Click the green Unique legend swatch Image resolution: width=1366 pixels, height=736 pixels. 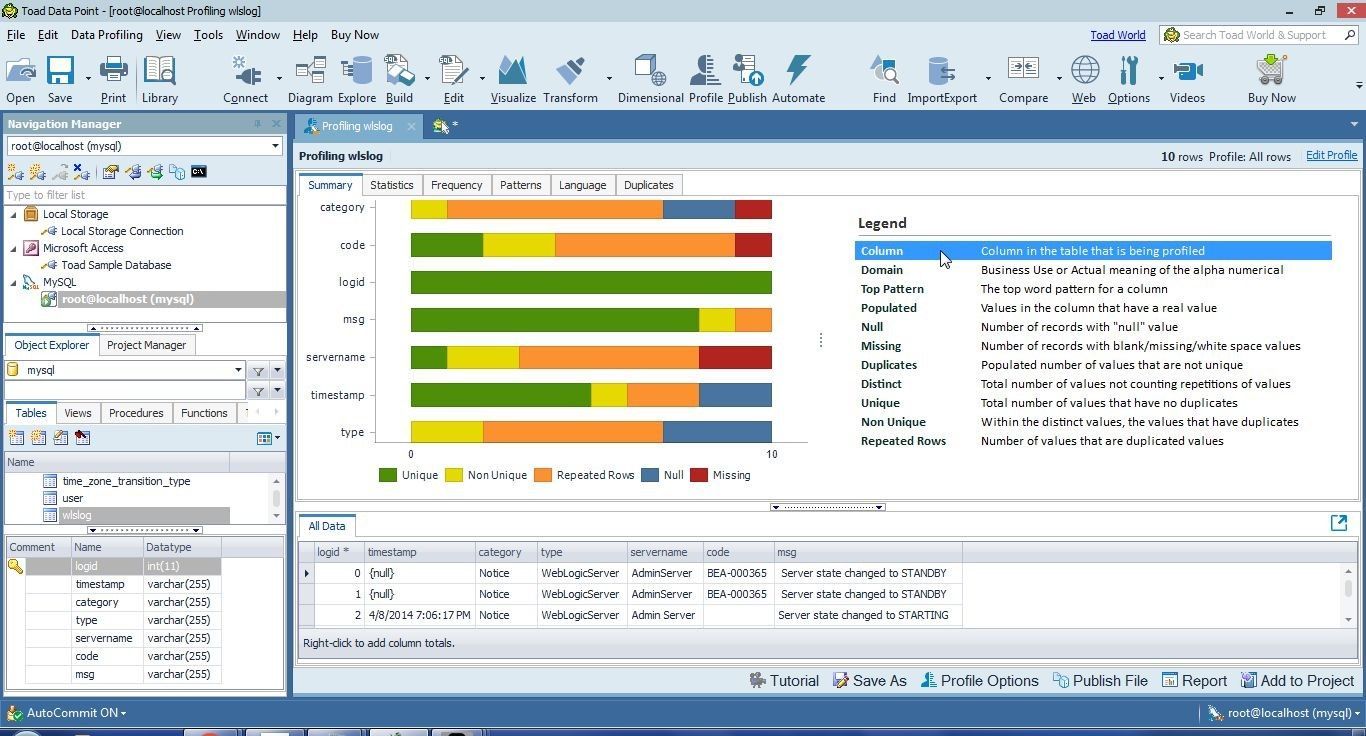(x=388, y=475)
